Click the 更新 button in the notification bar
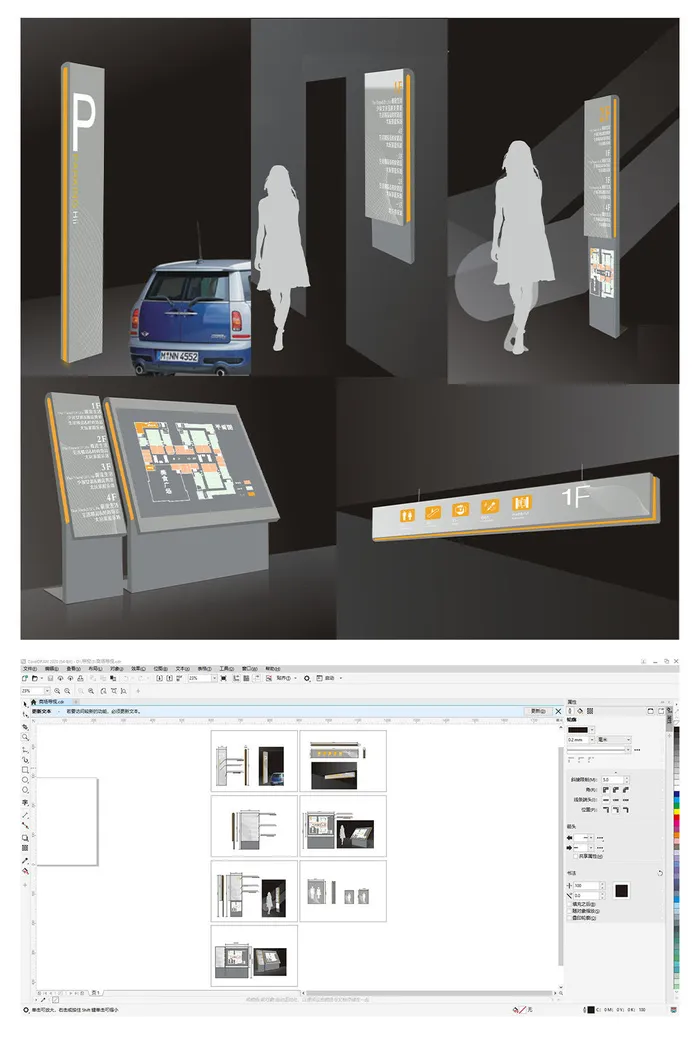This screenshot has height=1054, width=700. pos(537,712)
